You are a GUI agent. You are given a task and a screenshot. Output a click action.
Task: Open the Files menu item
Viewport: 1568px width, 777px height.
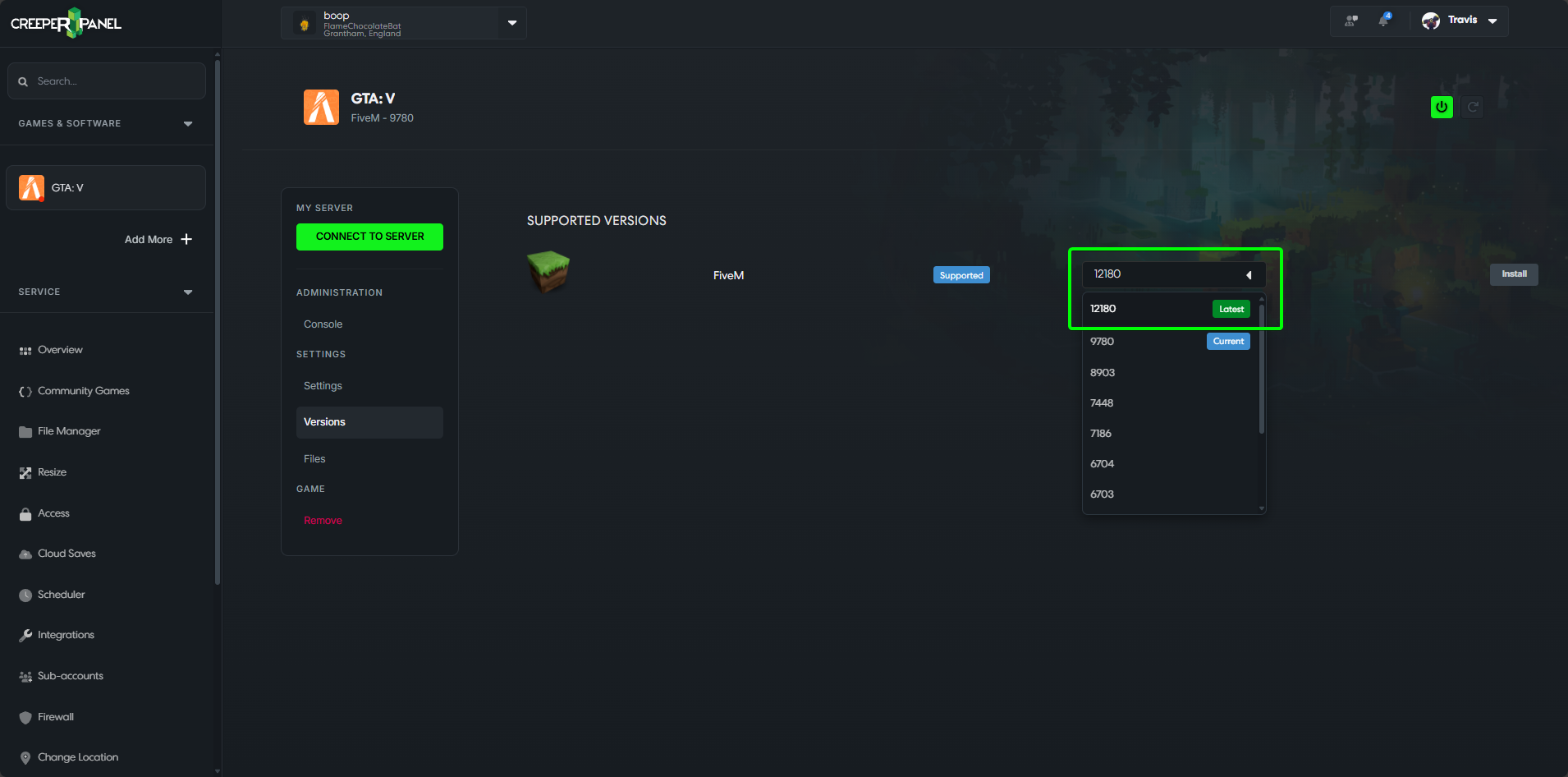tap(314, 459)
